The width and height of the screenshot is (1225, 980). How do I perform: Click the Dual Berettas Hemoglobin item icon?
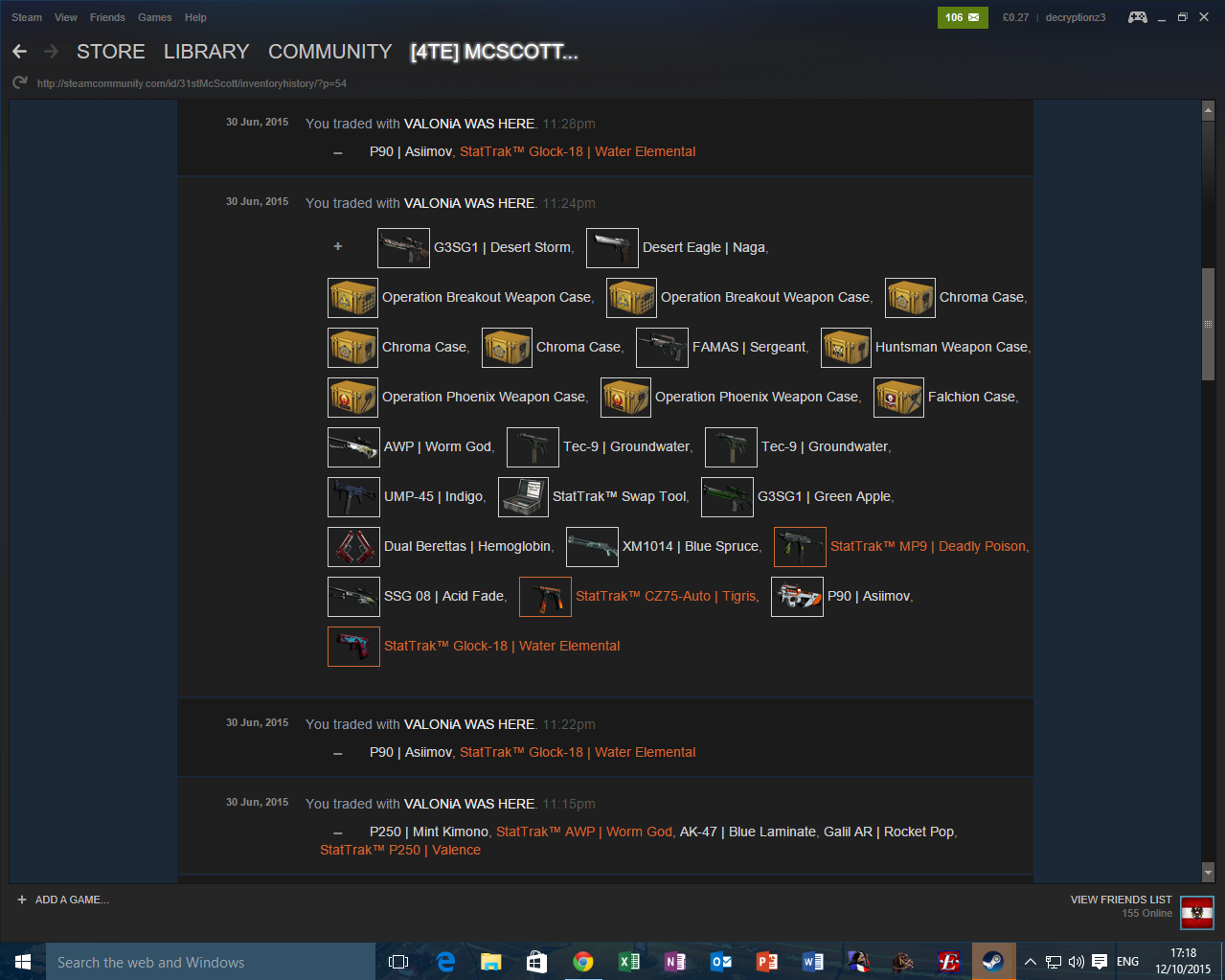[353, 546]
